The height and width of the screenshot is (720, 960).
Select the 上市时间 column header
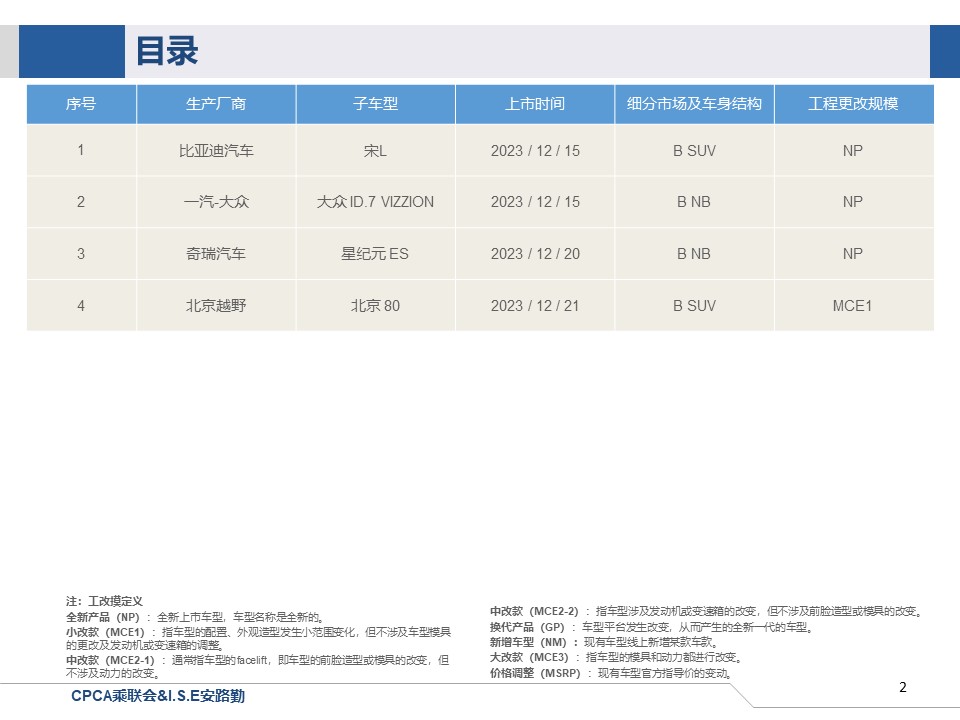click(x=535, y=104)
